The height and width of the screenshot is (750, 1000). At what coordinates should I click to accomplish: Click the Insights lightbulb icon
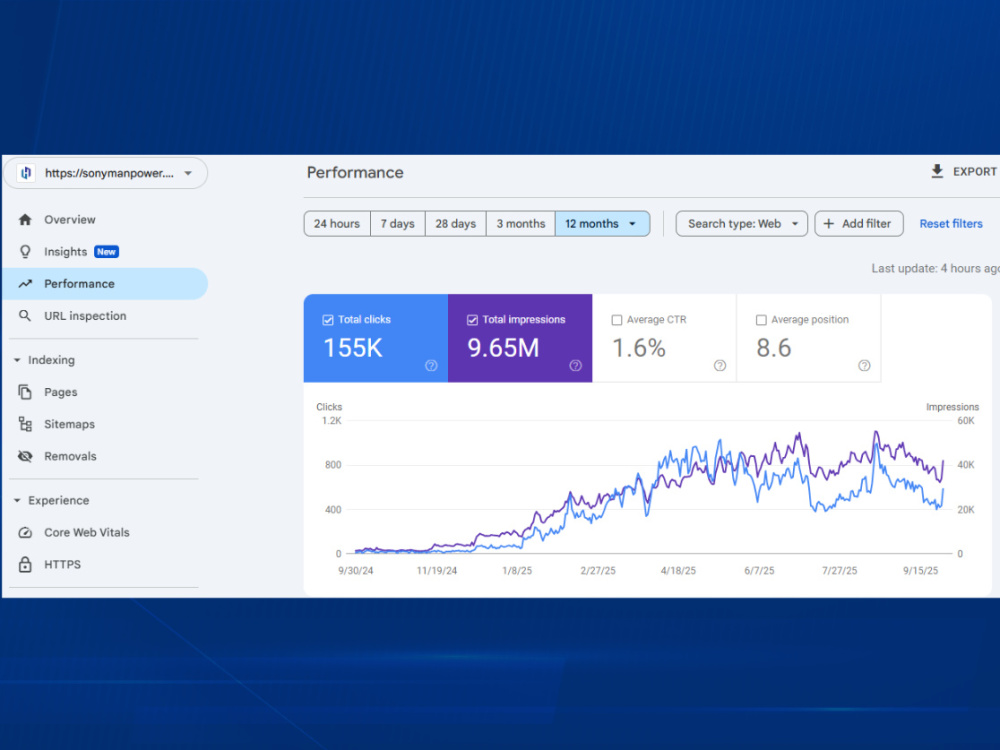25,252
